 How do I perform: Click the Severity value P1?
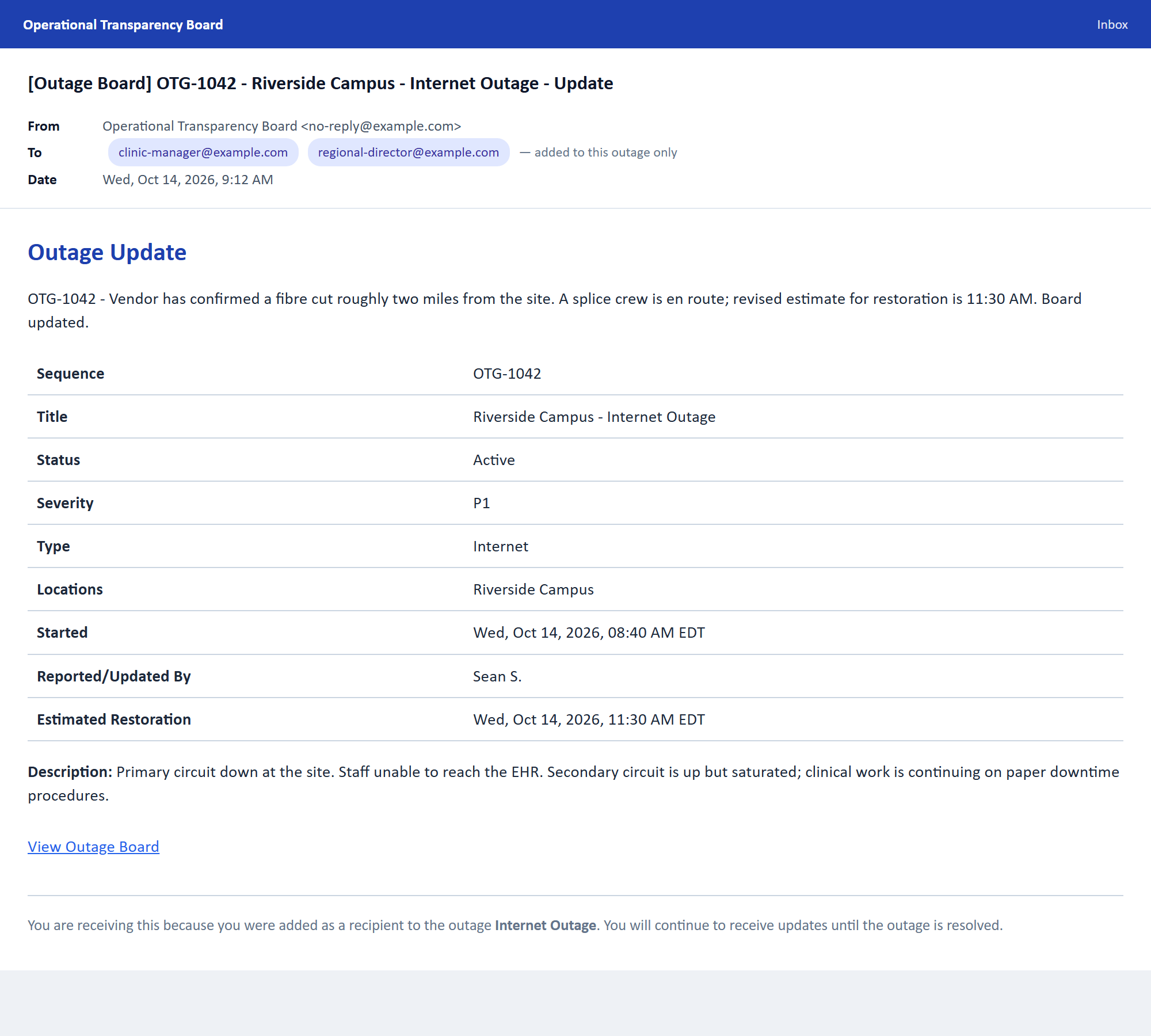point(482,504)
